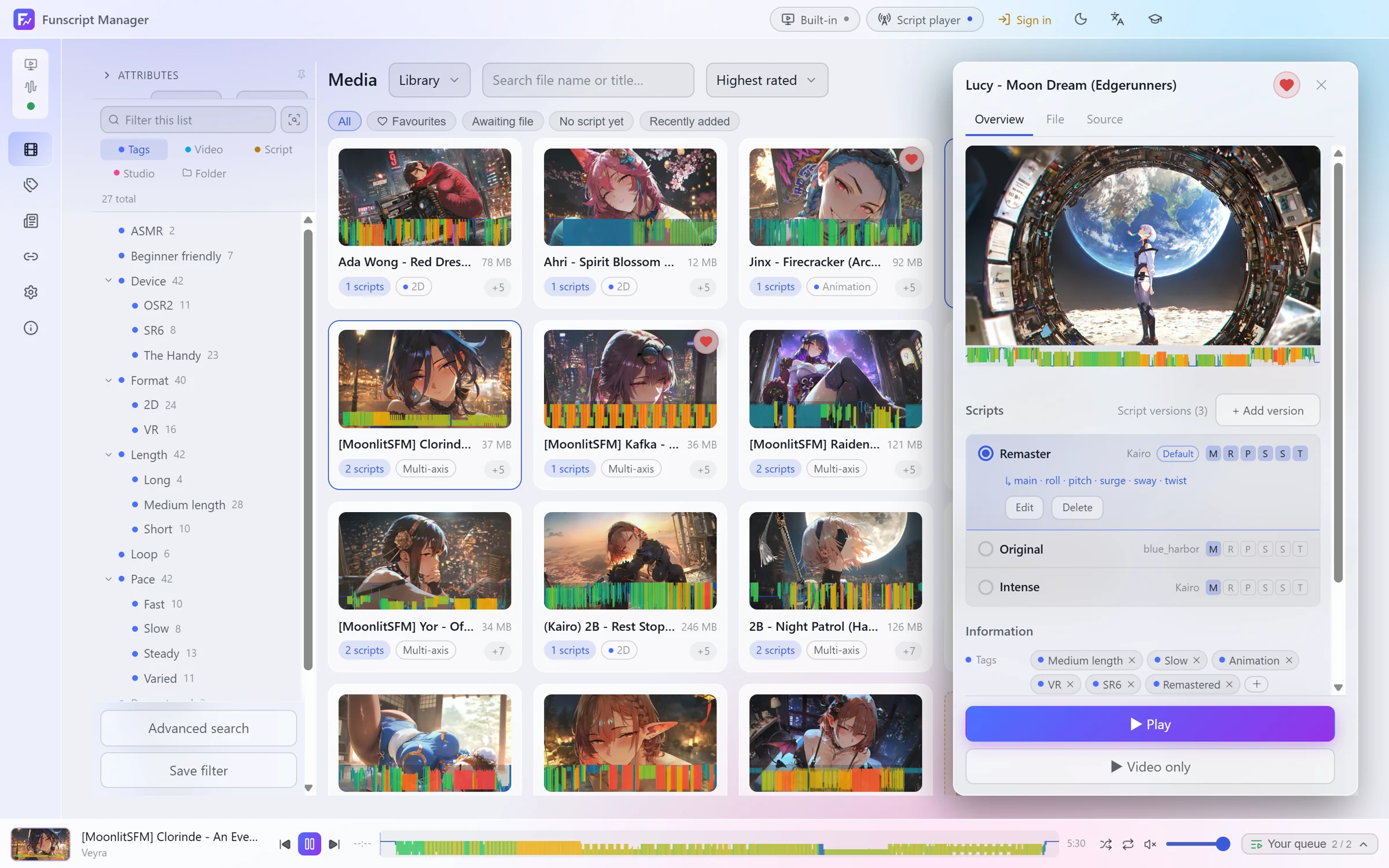
Task: Adjust the volume slider
Action: pyautogui.click(x=1197, y=844)
